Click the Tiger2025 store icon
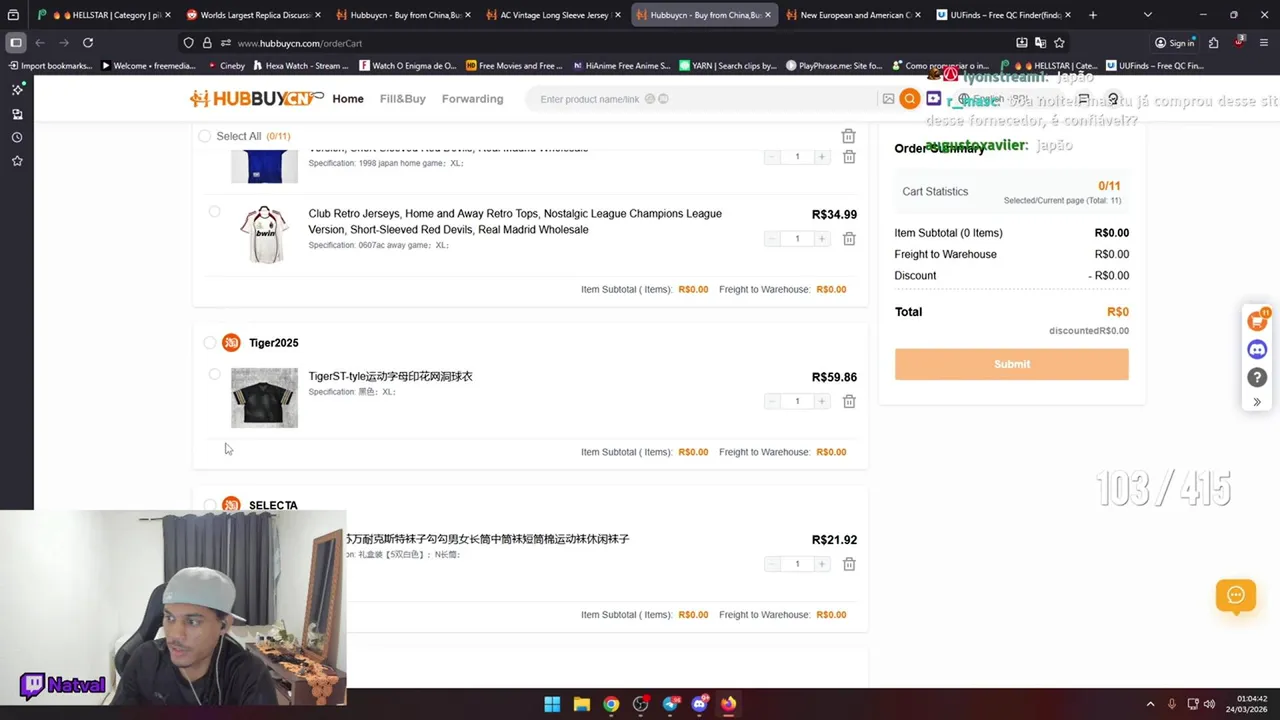 click(231, 343)
